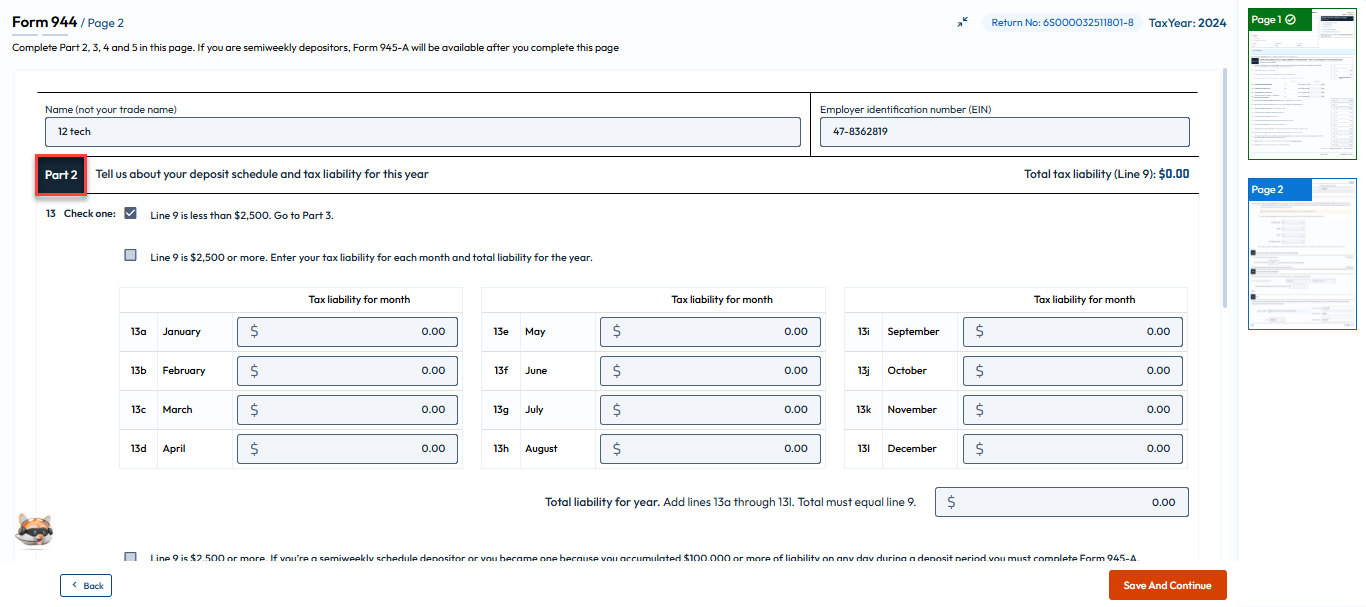Click the 13g July liability field
The width and height of the screenshot is (1366, 607).
pos(710,410)
